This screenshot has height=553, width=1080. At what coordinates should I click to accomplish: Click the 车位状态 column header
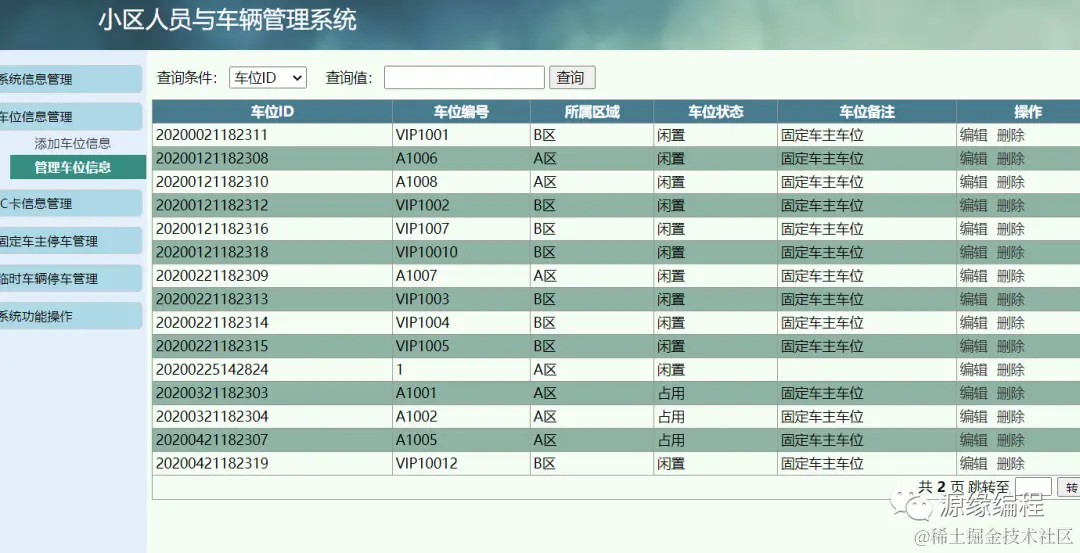pyautogui.click(x=716, y=112)
